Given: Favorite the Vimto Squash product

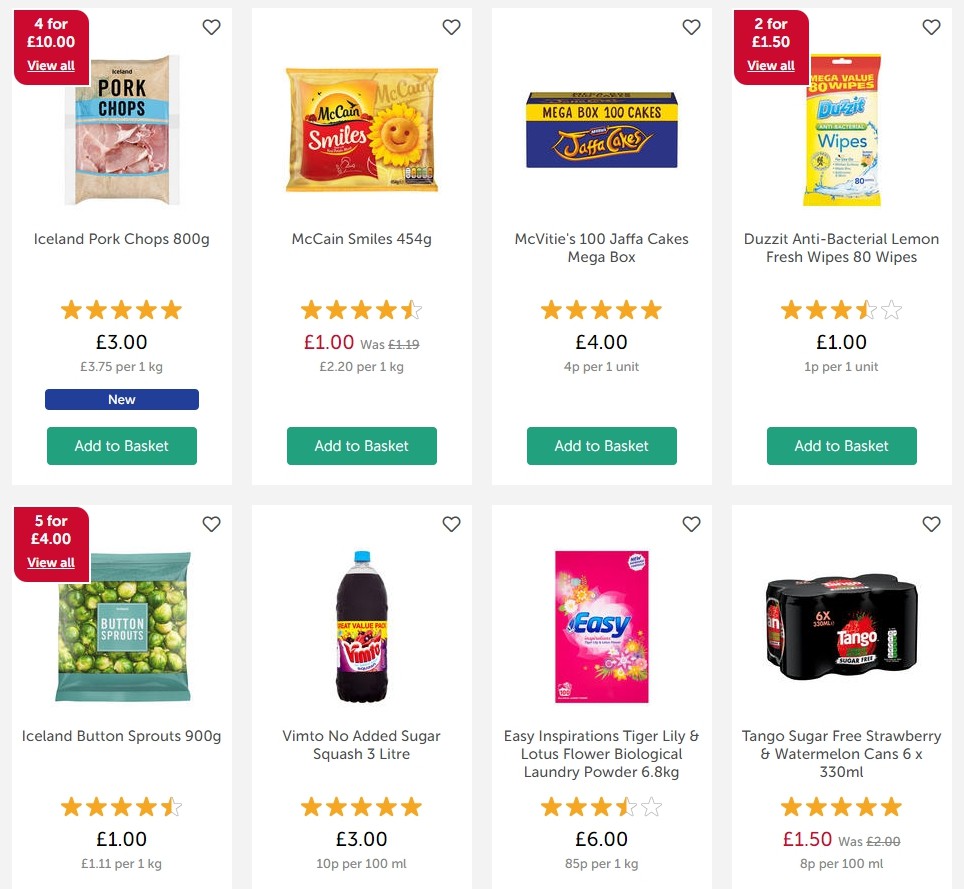Looking at the screenshot, I should pos(451,523).
